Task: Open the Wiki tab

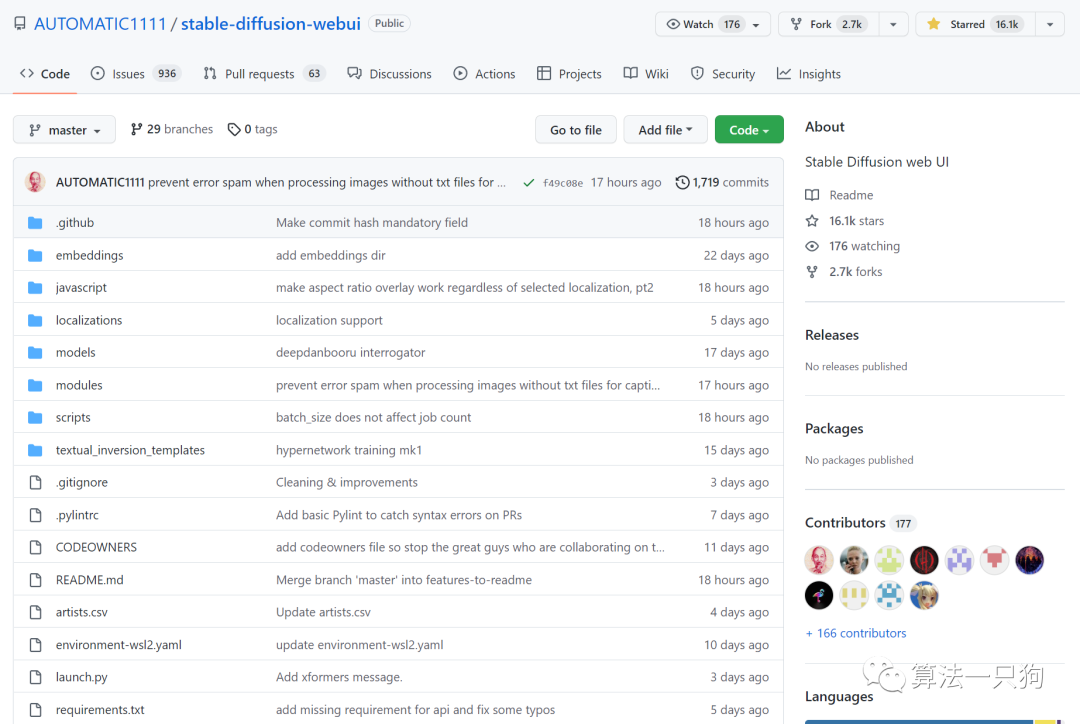Action: 646,74
